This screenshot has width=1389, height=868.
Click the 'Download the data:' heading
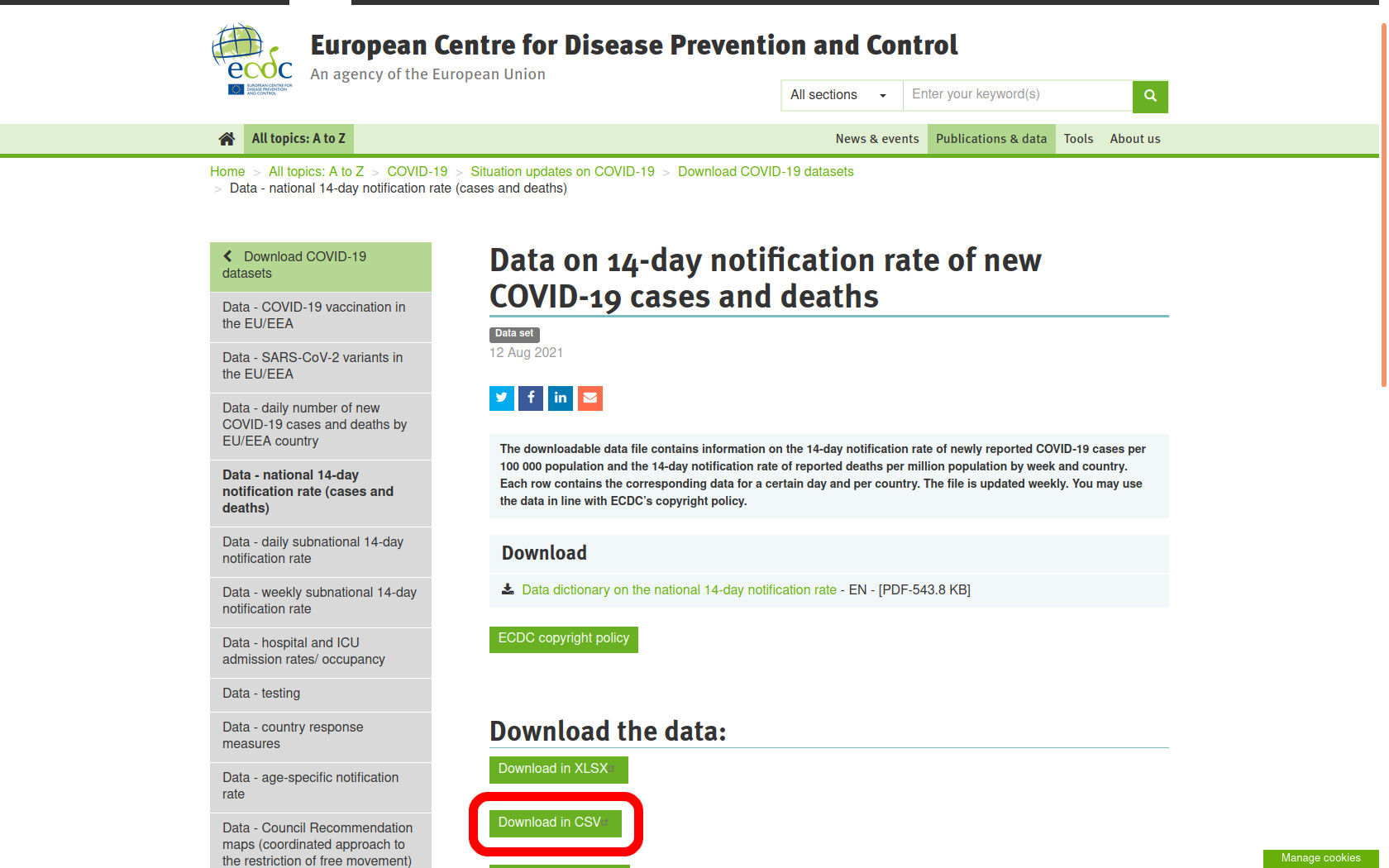tap(608, 732)
